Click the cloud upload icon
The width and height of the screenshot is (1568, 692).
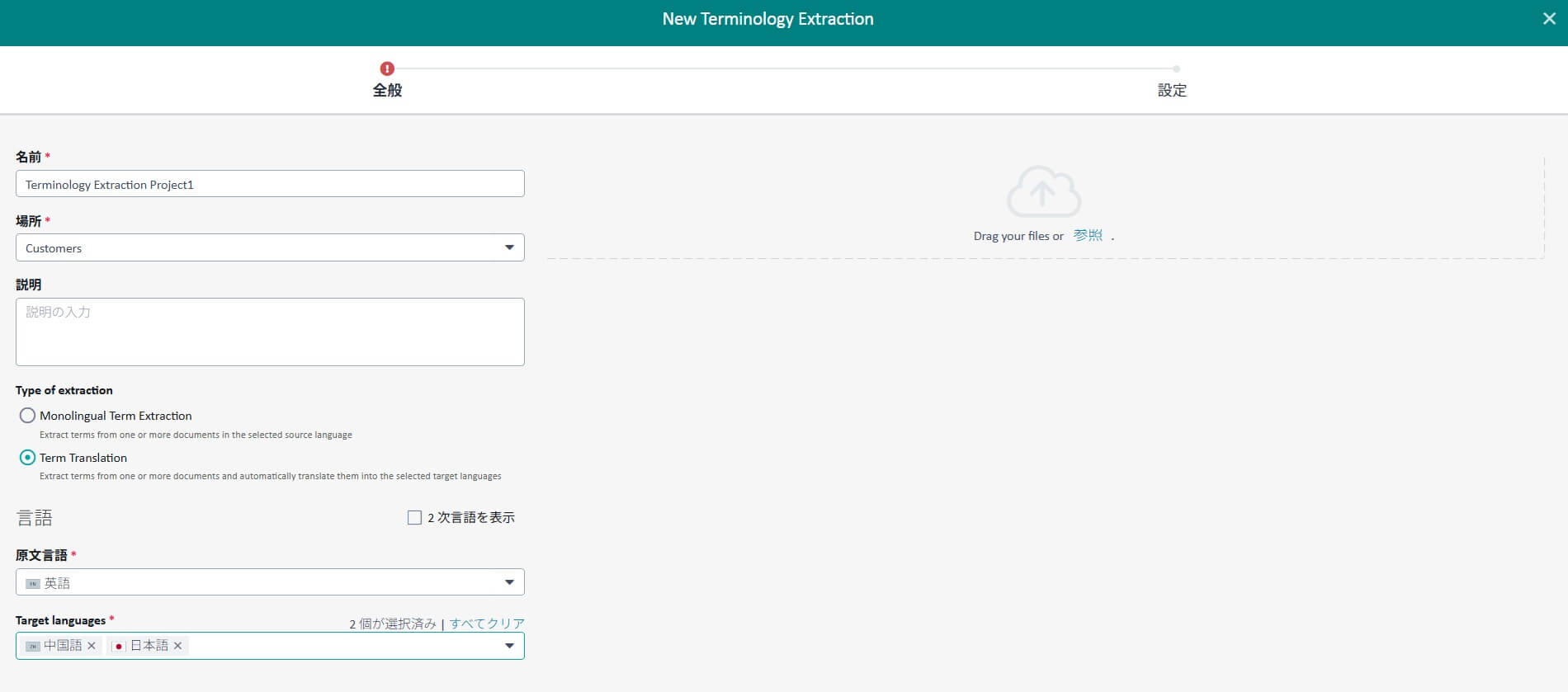tap(1044, 191)
